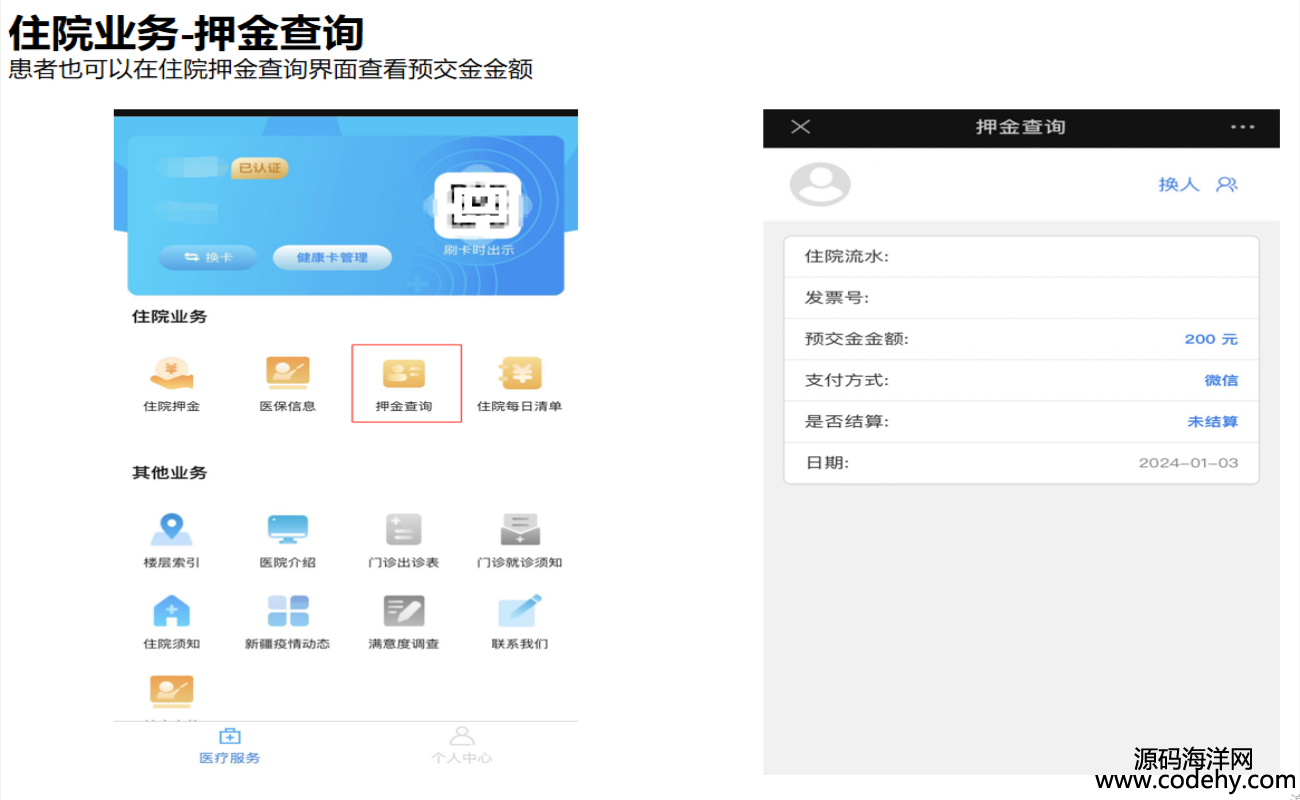Image resolution: width=1300 pixels, height=800 pixels.
Task: Click the gray patient avatar
Action: pos(820,184)
